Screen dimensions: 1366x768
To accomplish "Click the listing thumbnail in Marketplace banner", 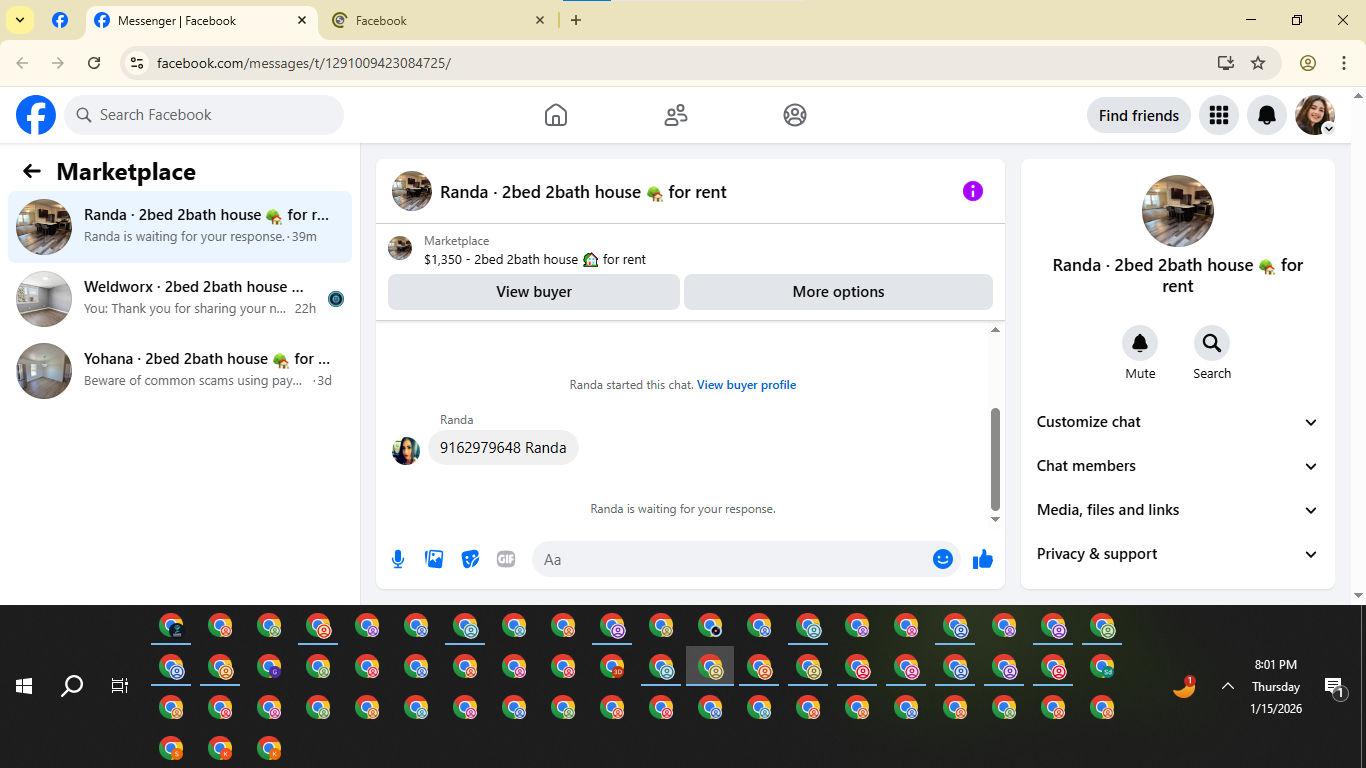I will [x=400, y=248].
